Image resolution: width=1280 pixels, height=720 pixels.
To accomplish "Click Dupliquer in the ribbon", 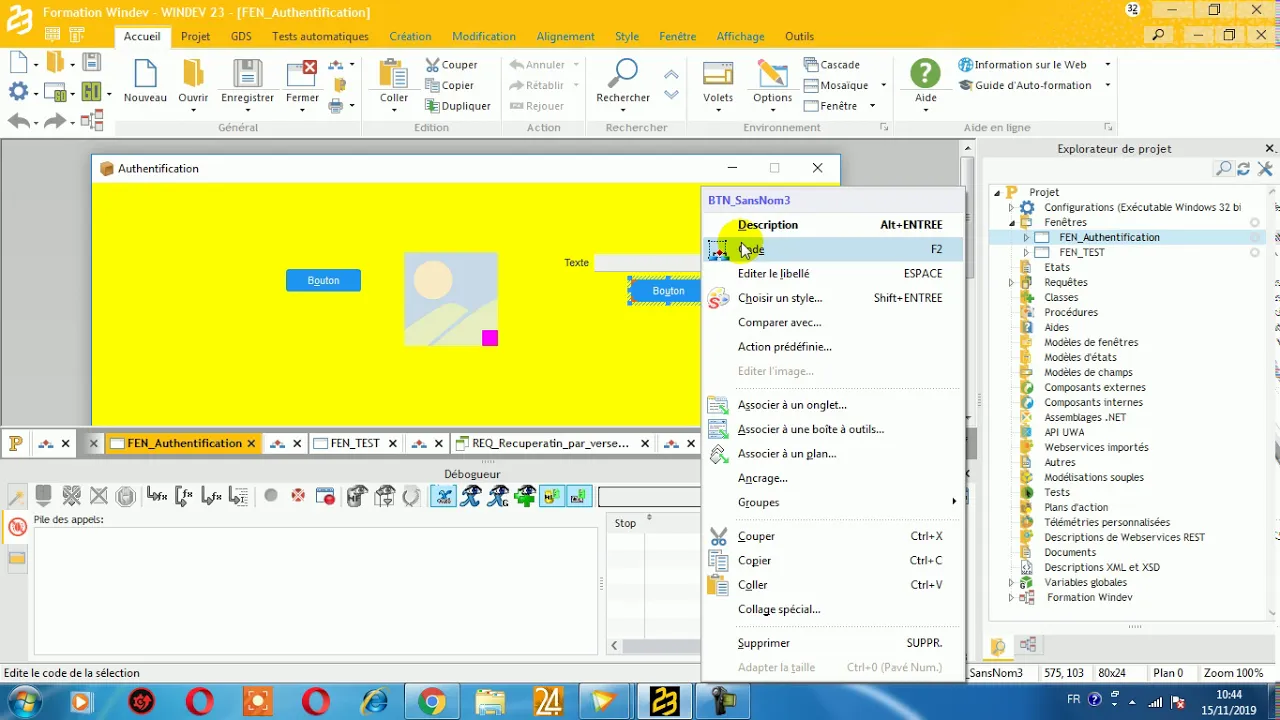I will [x=458, y=106].
